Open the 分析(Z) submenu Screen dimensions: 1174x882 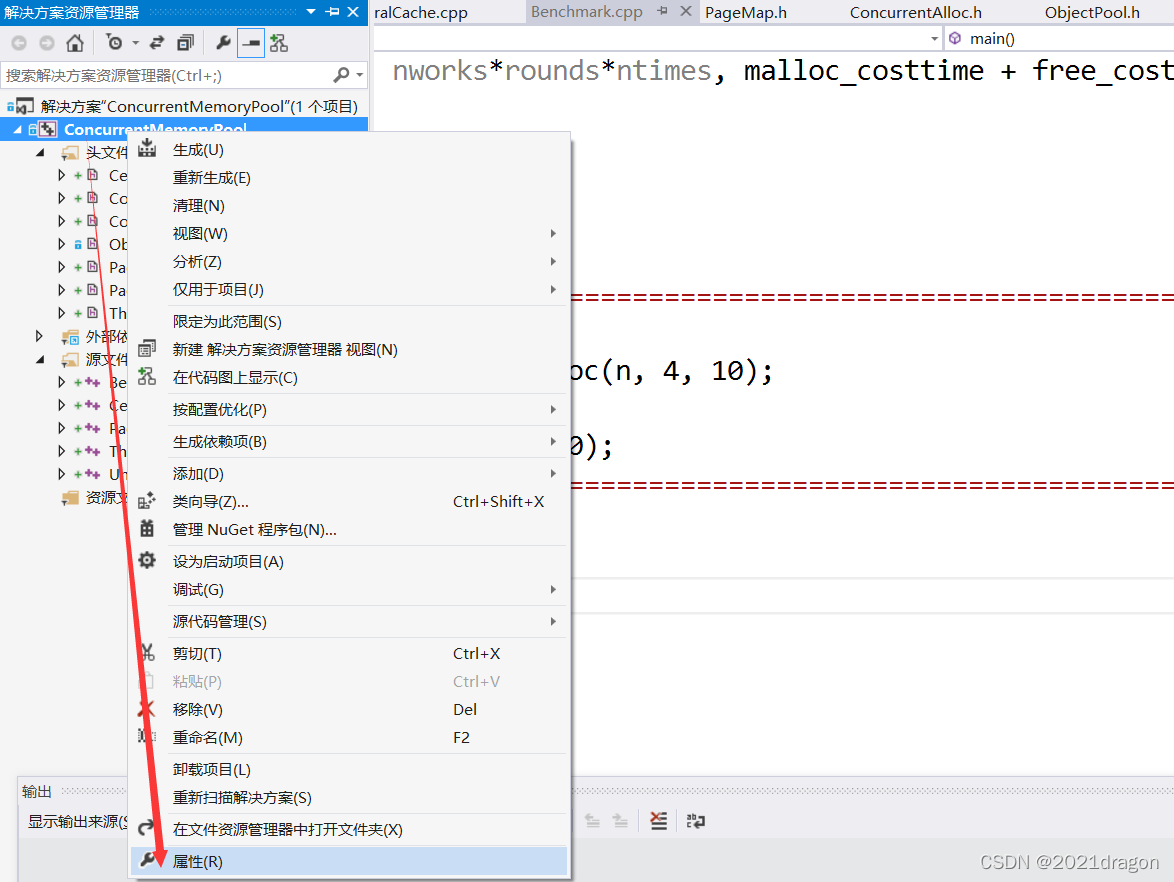coord(349,261)
